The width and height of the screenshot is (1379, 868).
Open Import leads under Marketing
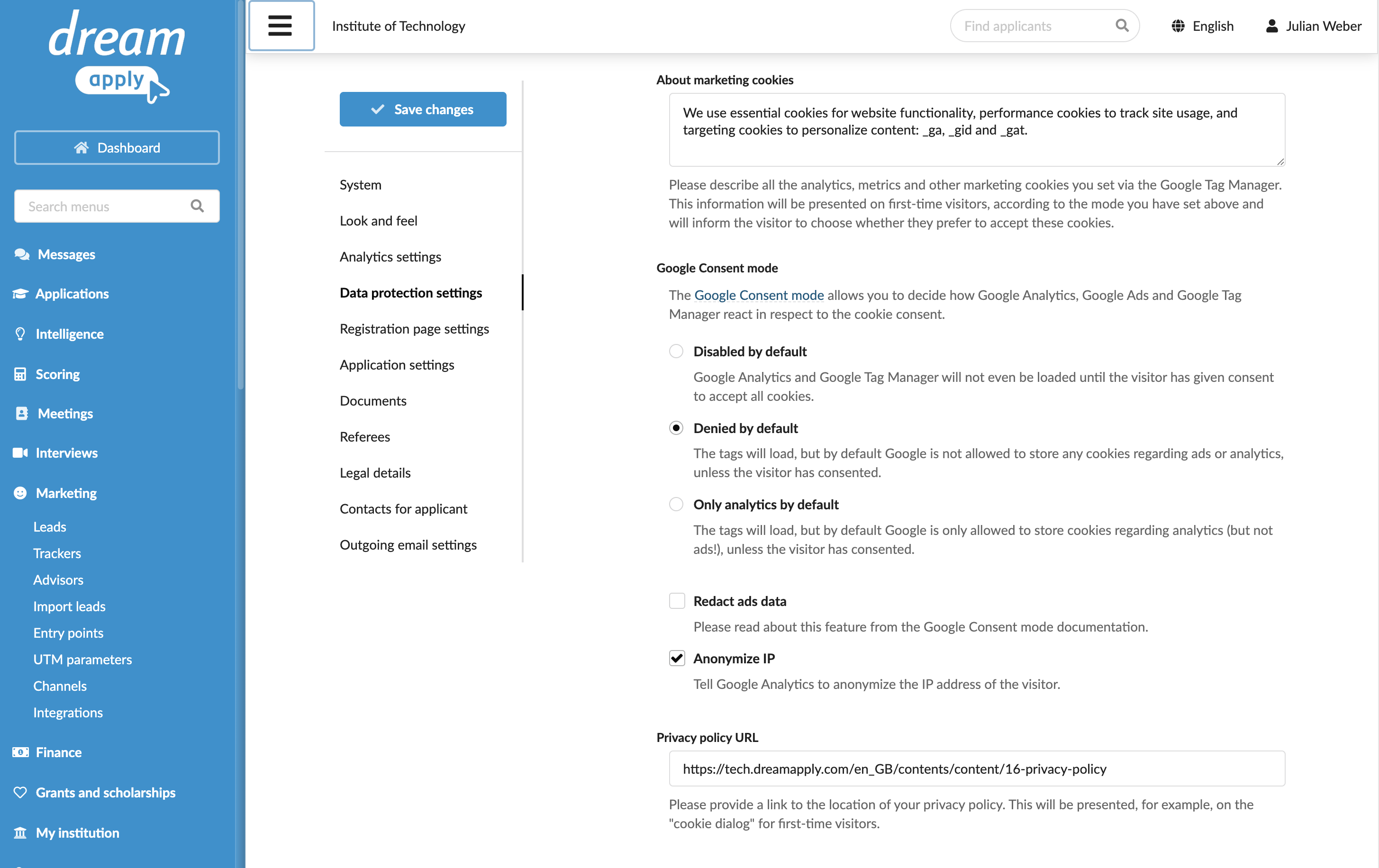69,606
